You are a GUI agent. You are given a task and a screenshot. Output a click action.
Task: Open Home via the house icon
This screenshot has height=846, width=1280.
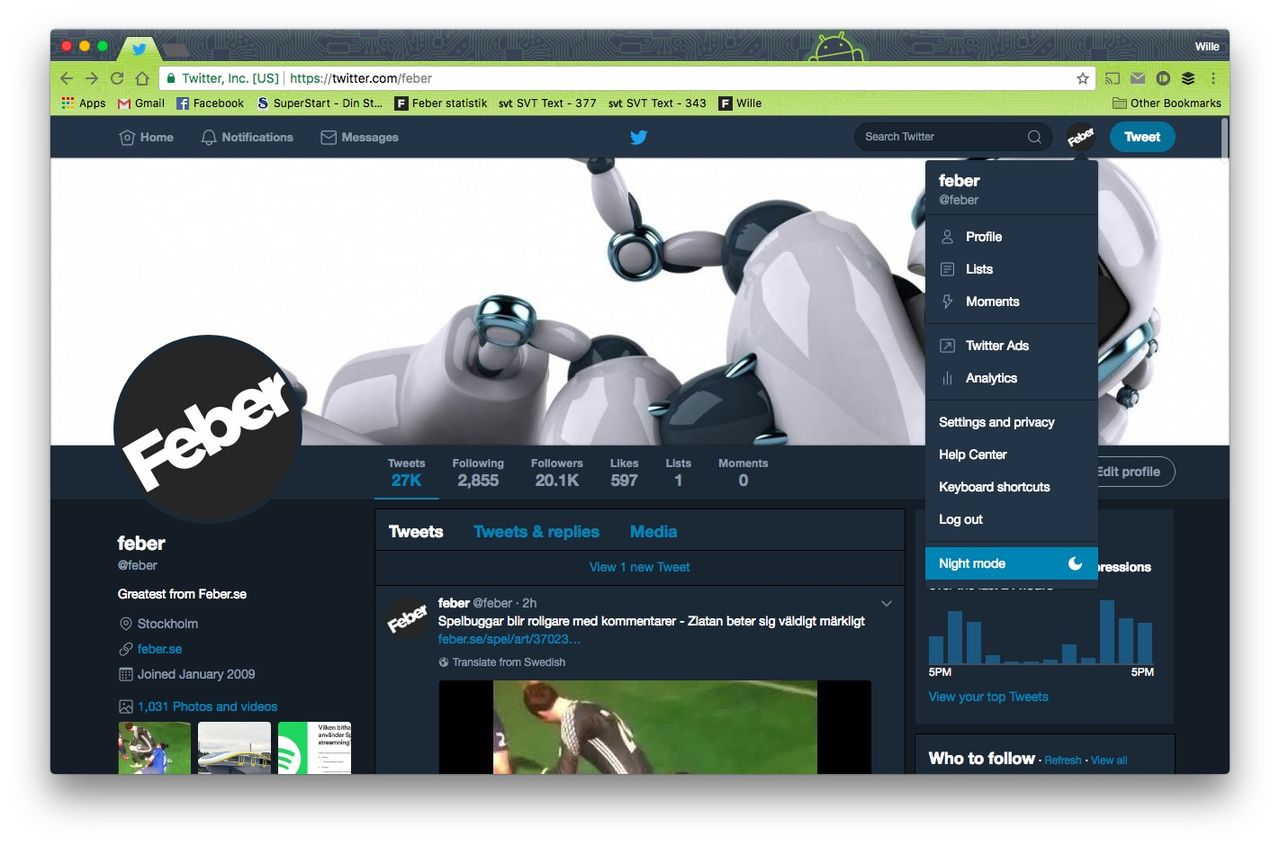pos(127,137)
